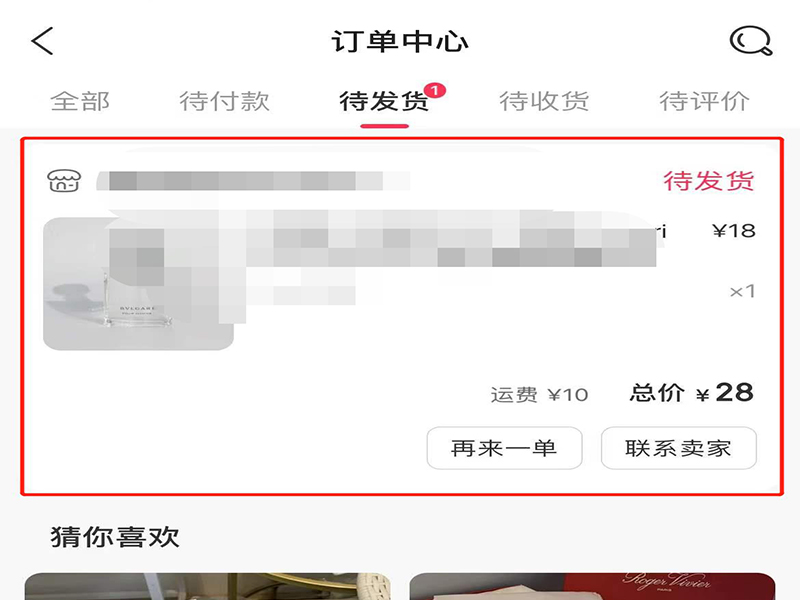Click the 再来一单 button
800x600 pixels.
pyautogui.click(x=504, y=448)
